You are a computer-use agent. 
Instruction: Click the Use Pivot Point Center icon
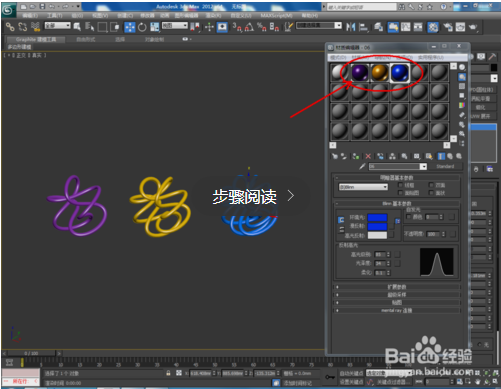(195, 27)
